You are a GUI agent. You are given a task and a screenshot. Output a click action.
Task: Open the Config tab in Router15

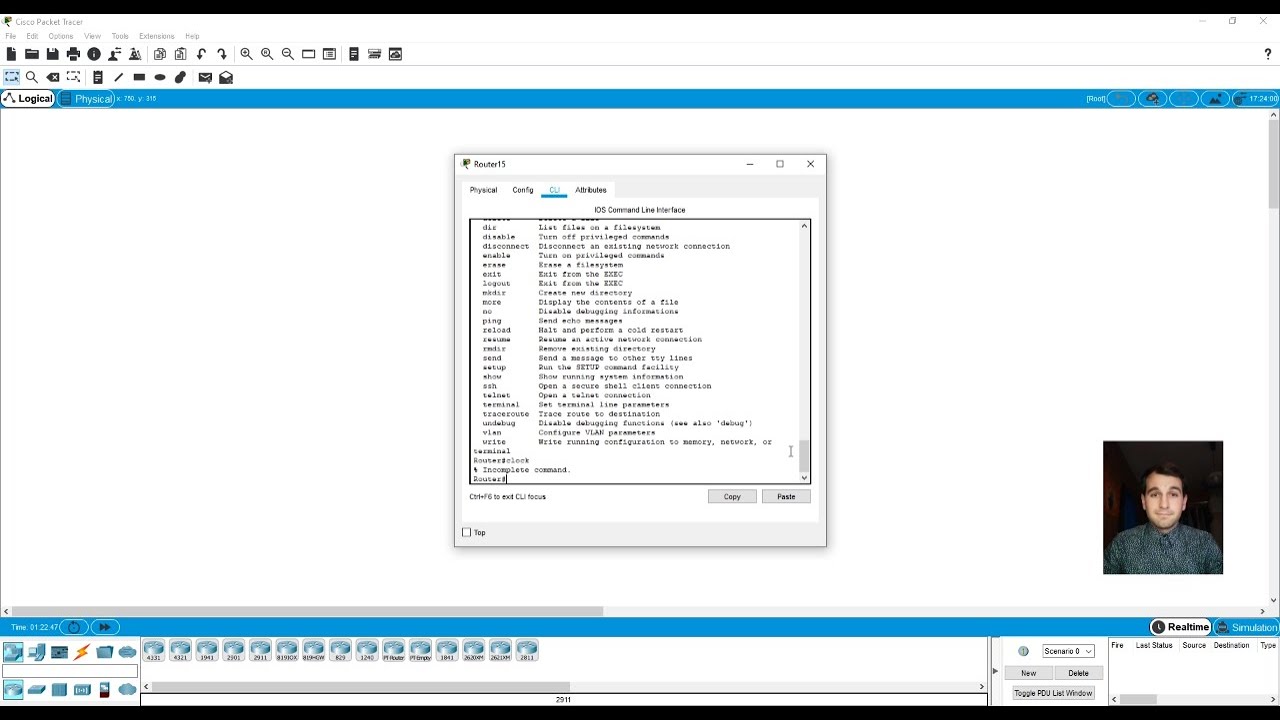click(x=523, y=190)
